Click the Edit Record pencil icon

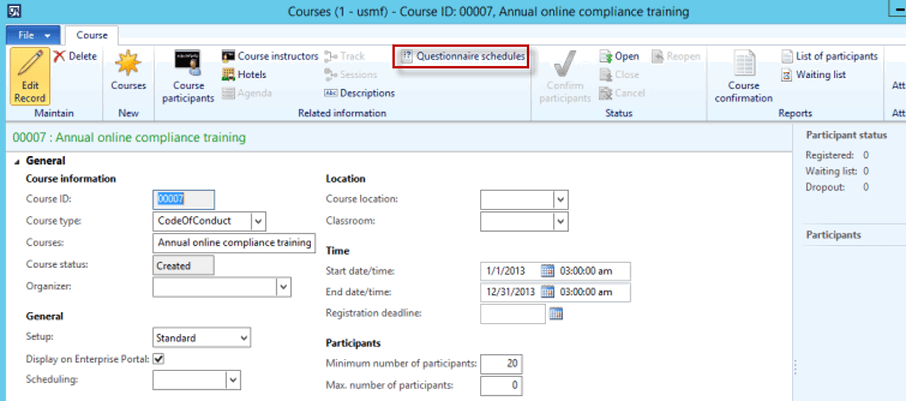click(x=29, y=76)
